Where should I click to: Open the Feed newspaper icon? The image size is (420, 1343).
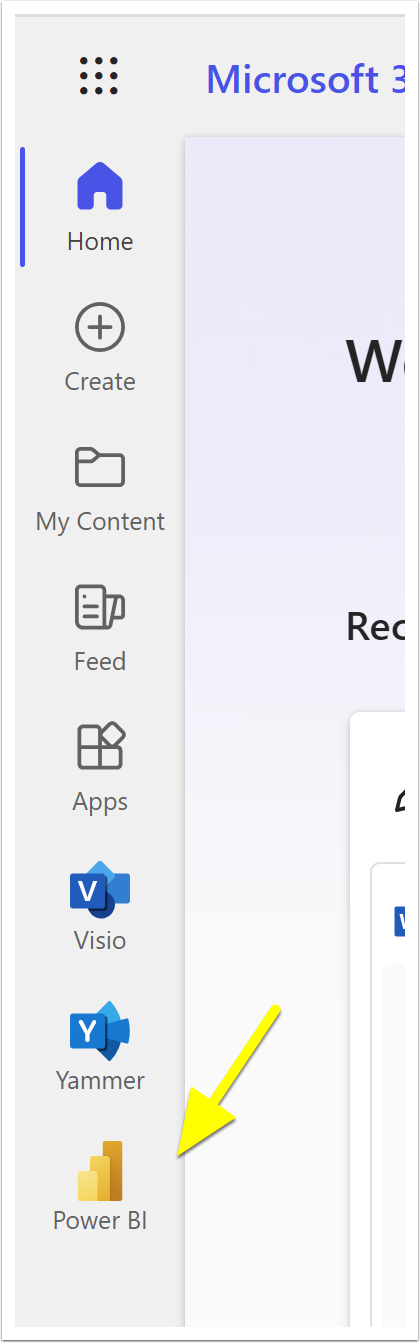pyautogui.click(x=100, y=607)
